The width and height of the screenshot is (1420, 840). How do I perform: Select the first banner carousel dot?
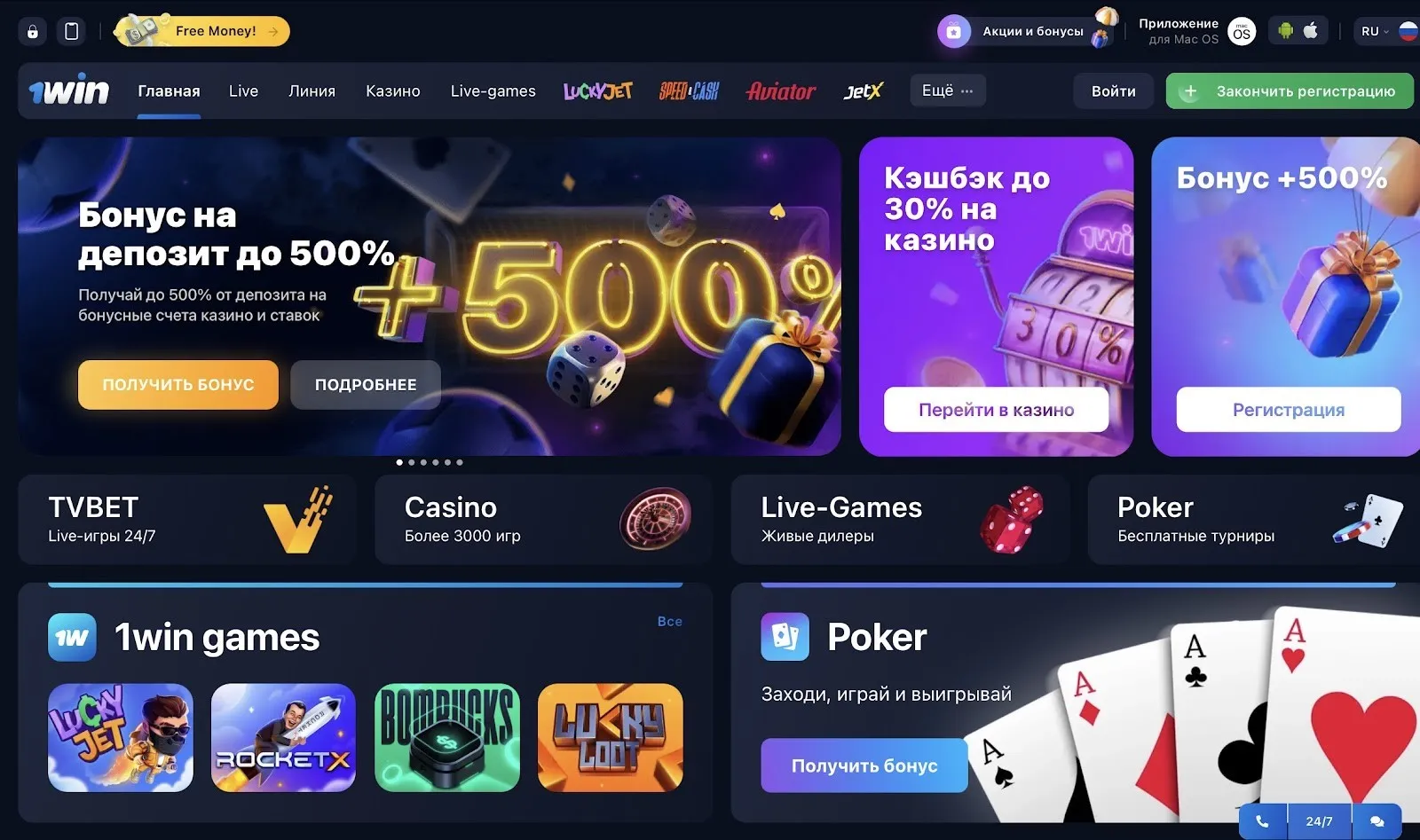tap(399, 462)
